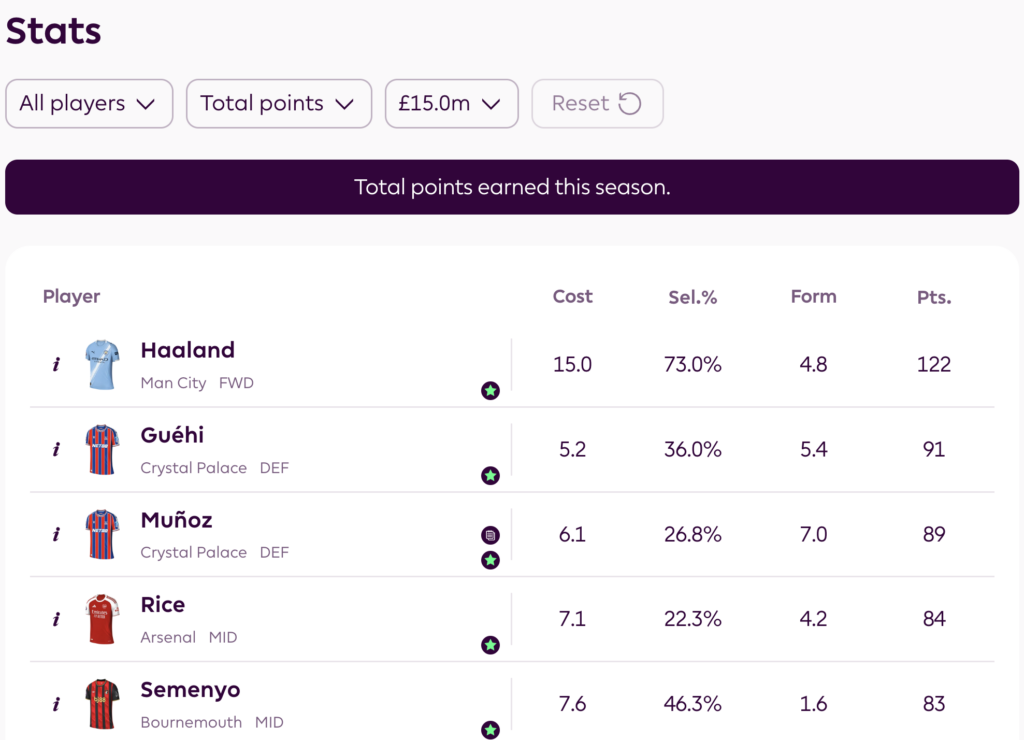Open Haaland's player info icon
1024x740 pixels.
click(56, 365)
